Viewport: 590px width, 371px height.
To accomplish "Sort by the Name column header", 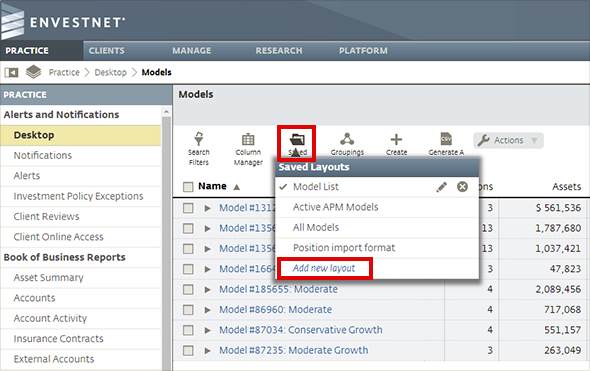I will [x=212, y=186].
